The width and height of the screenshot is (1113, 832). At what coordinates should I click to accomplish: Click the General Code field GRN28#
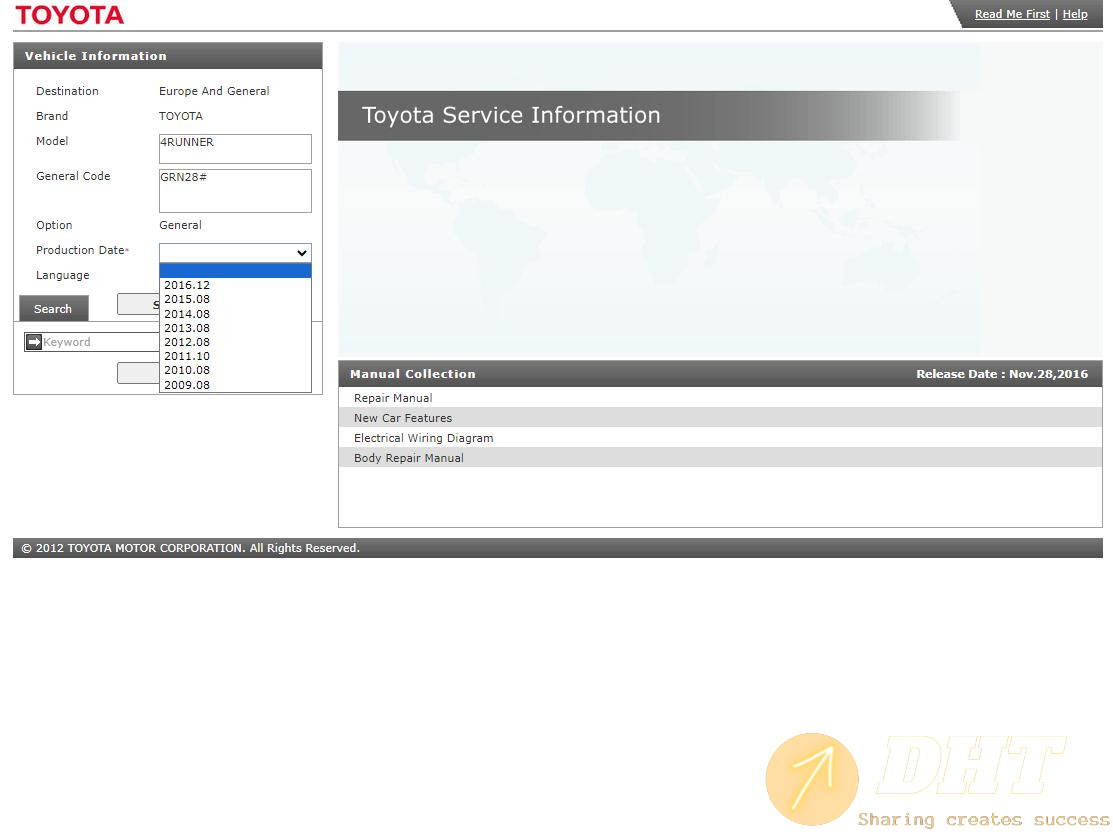coord(235,190)
